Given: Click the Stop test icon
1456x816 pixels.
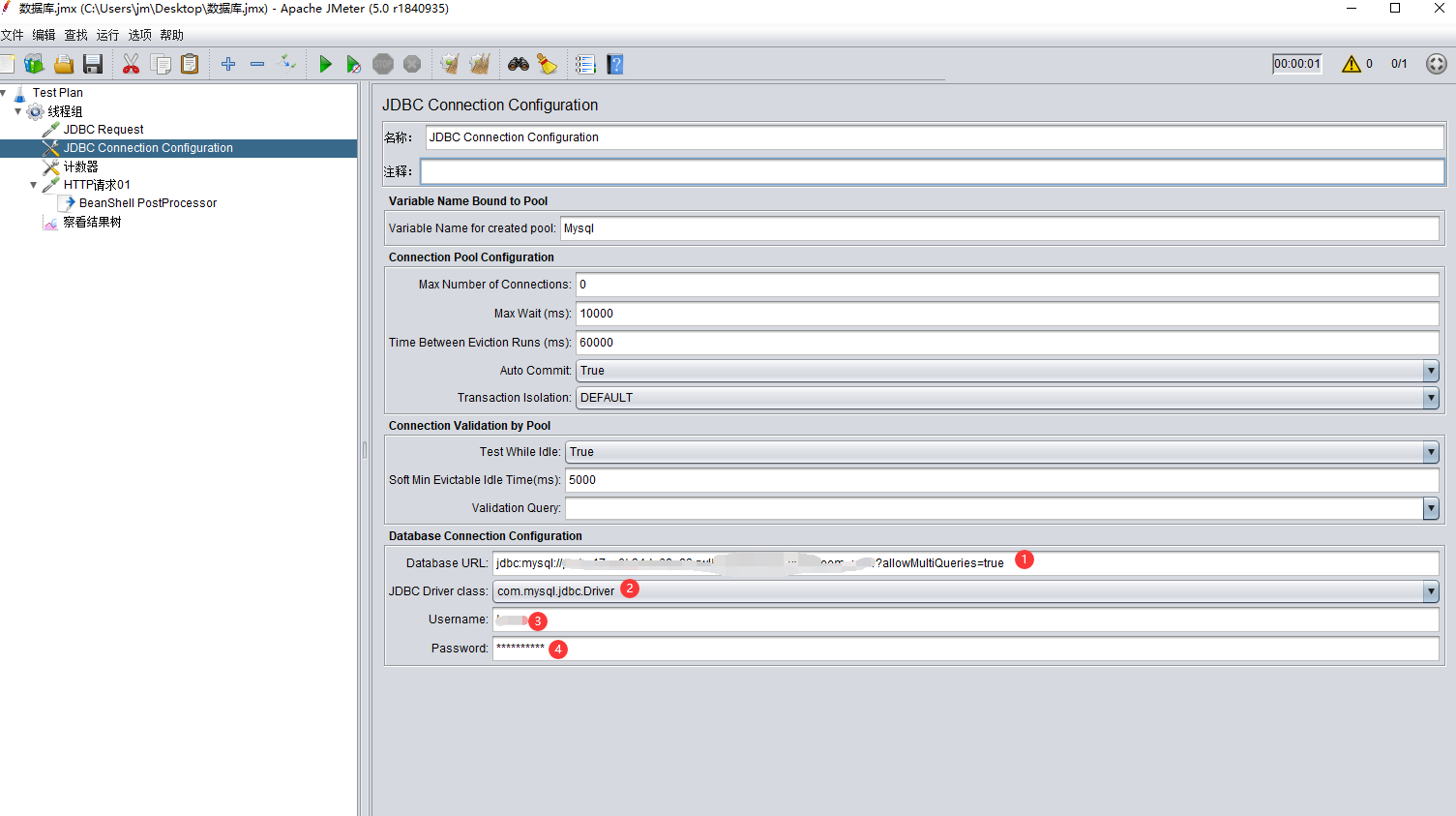Looking at the screenshot, I should point(383,64).
